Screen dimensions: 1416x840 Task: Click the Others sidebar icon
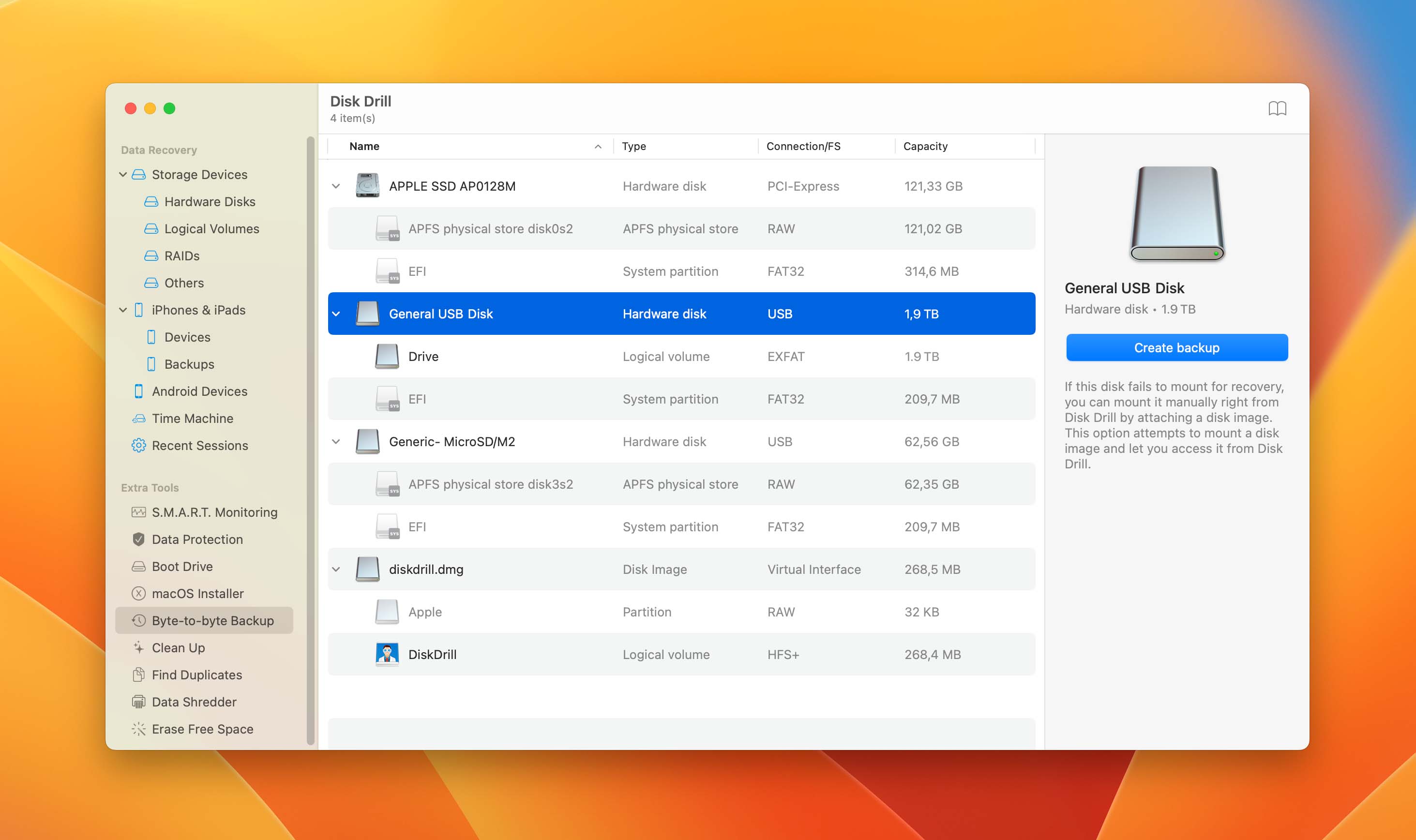coord(151,283)
